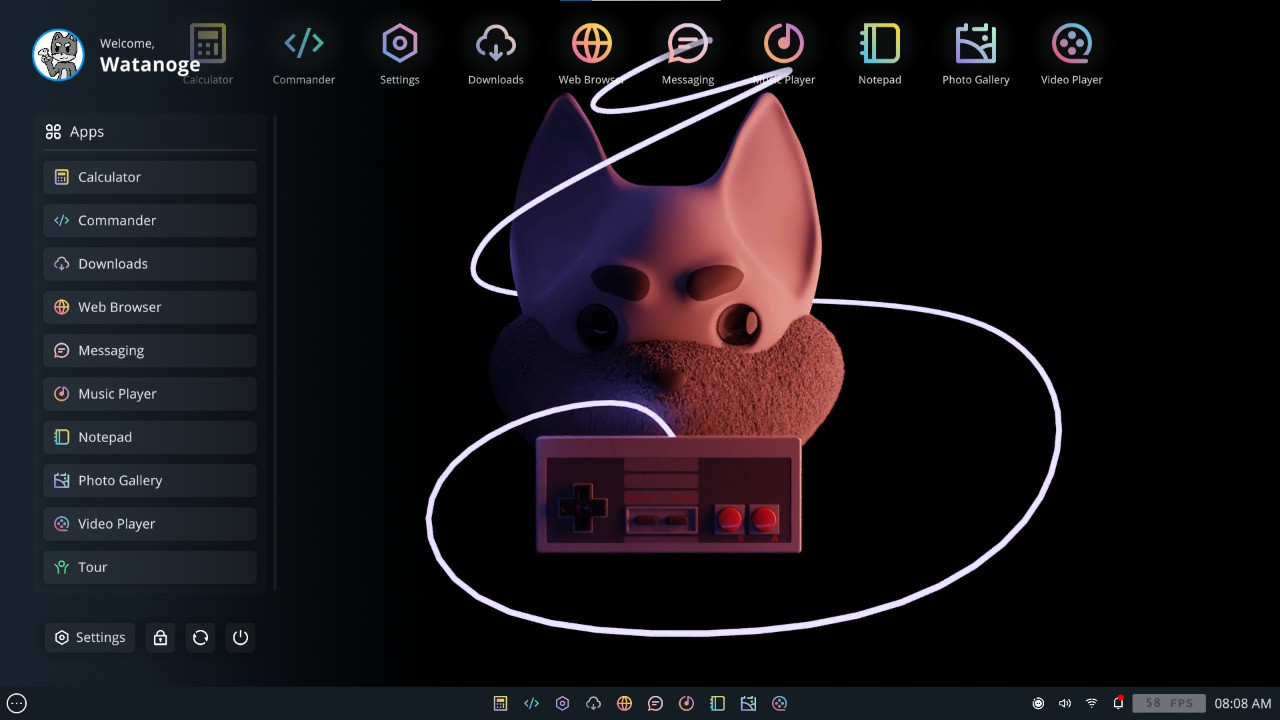Open the Calculator icon in the taskbar
The height and width of the screenshot is (720, 1280).
pyautogui.click(x=500, y=703)
